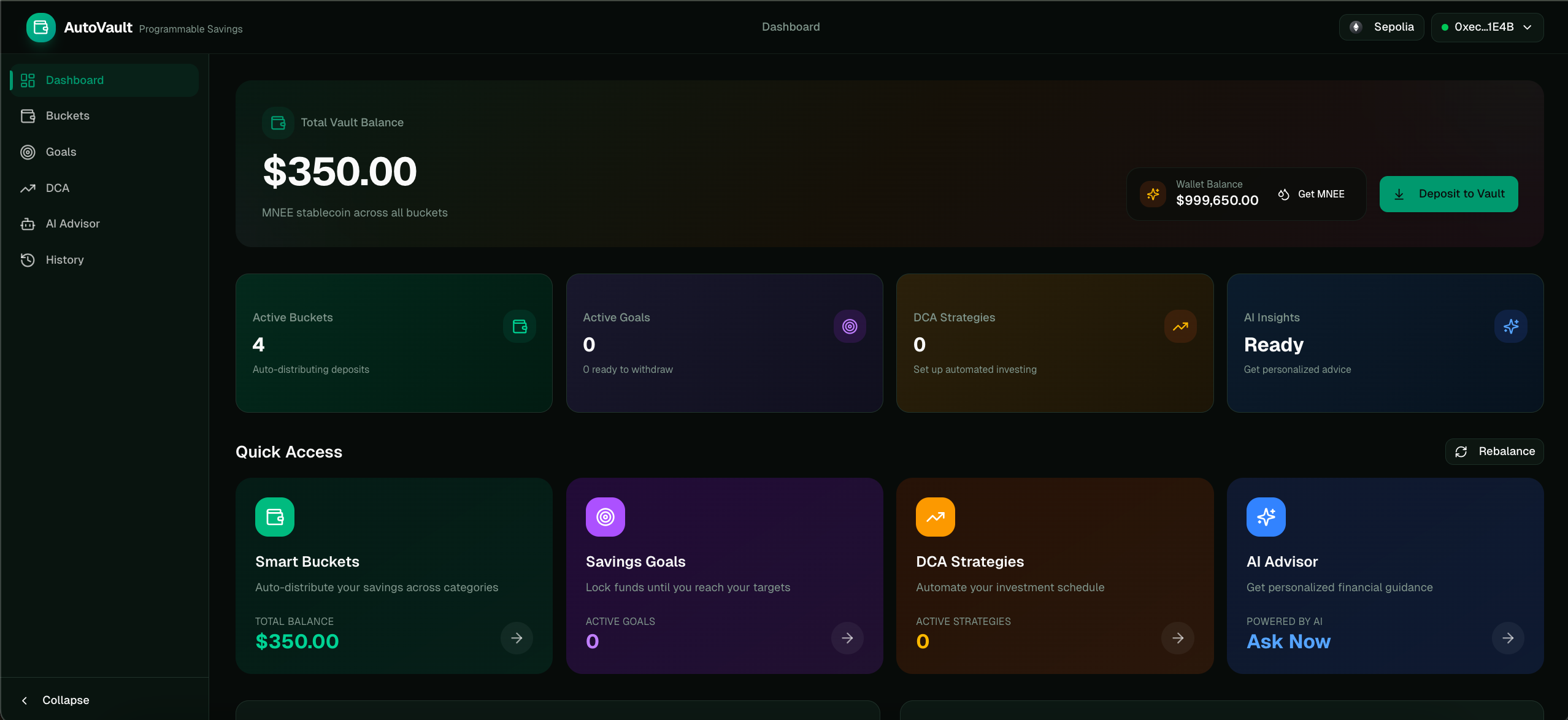Click the AutoVault logo icon
Viewport: 1568px width, 720px height.
pyautogui.click(x=40, y=28)
